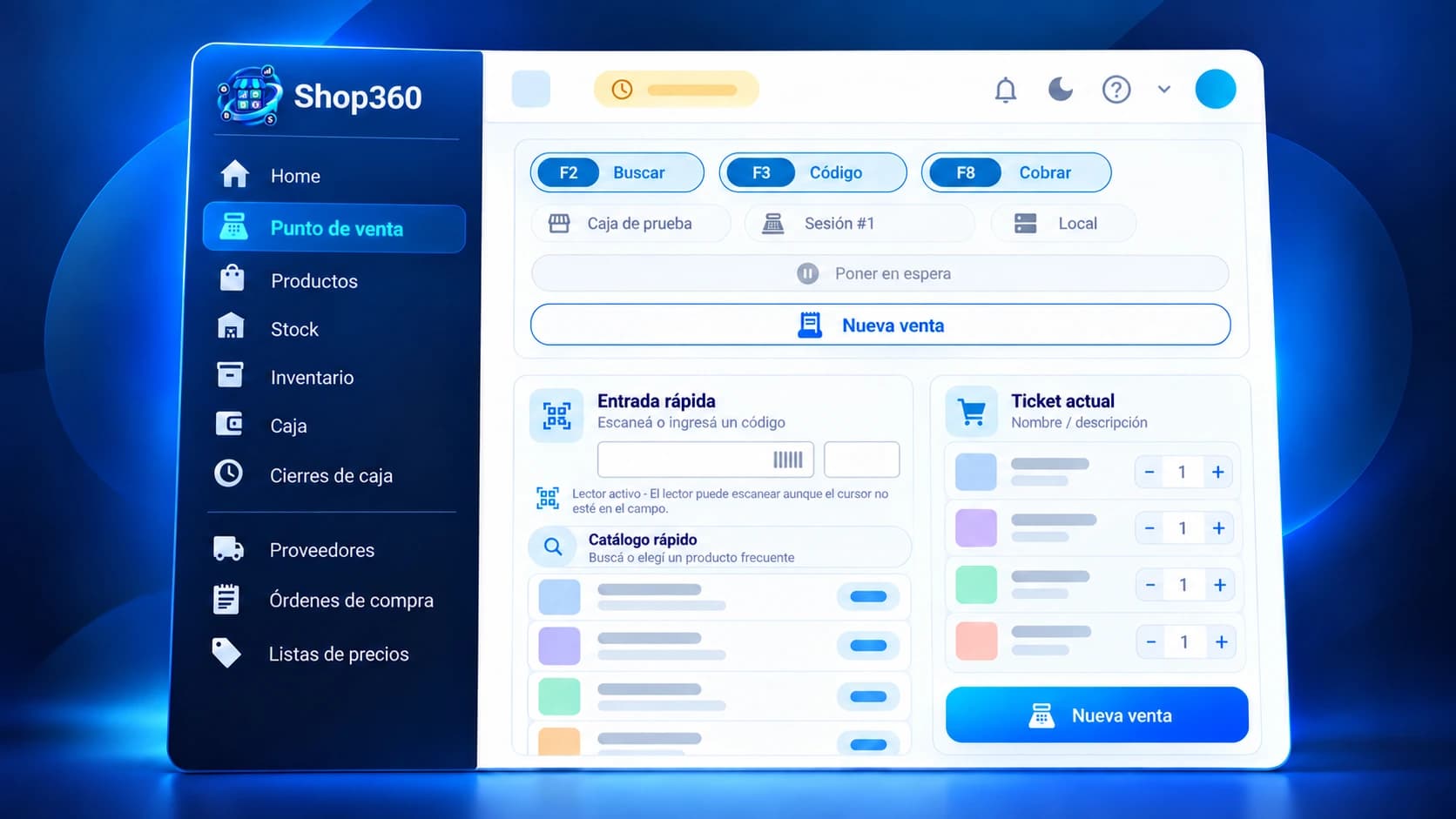Expand the chevron dropdown beside help

click(1164, 89)
